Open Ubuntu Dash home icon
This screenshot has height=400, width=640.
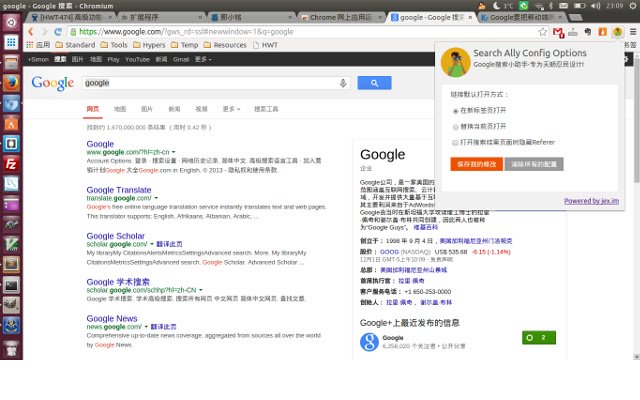pyautogui.click(x=11, y=22)
